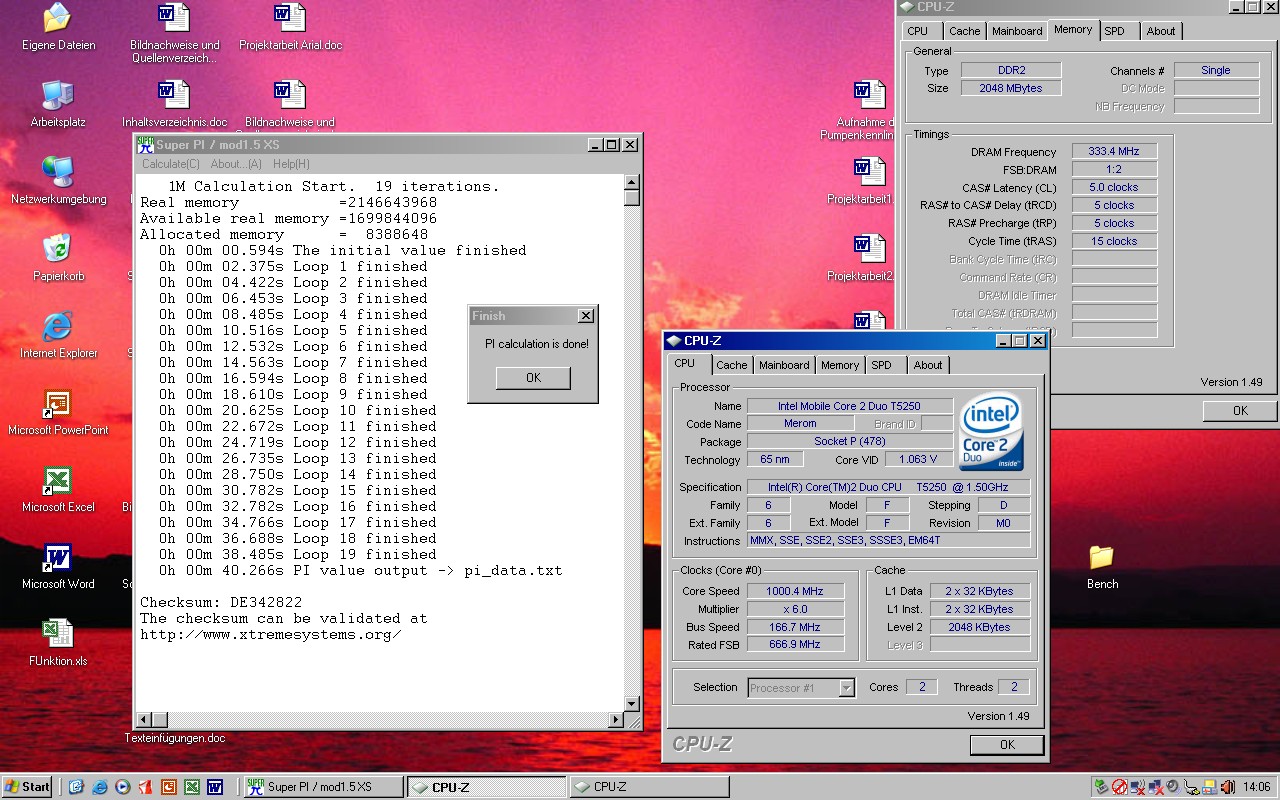The image size is (1280, 800).
Task: Click the Rated FSB value 666.9 MHz
Action: click(x=795, y=645)
